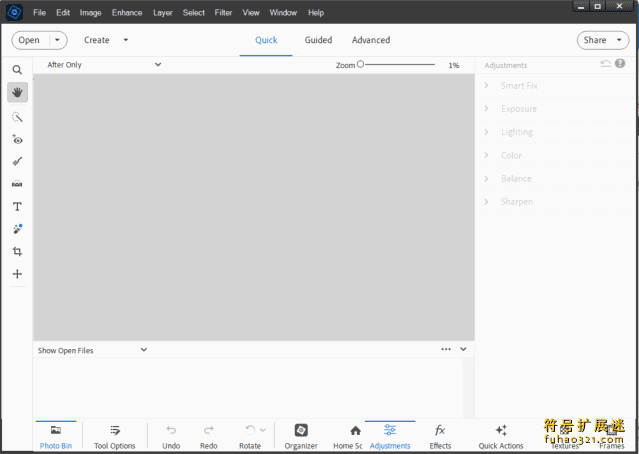
Task: Open photo bin options (three dots)
Action: pos(446,349)
